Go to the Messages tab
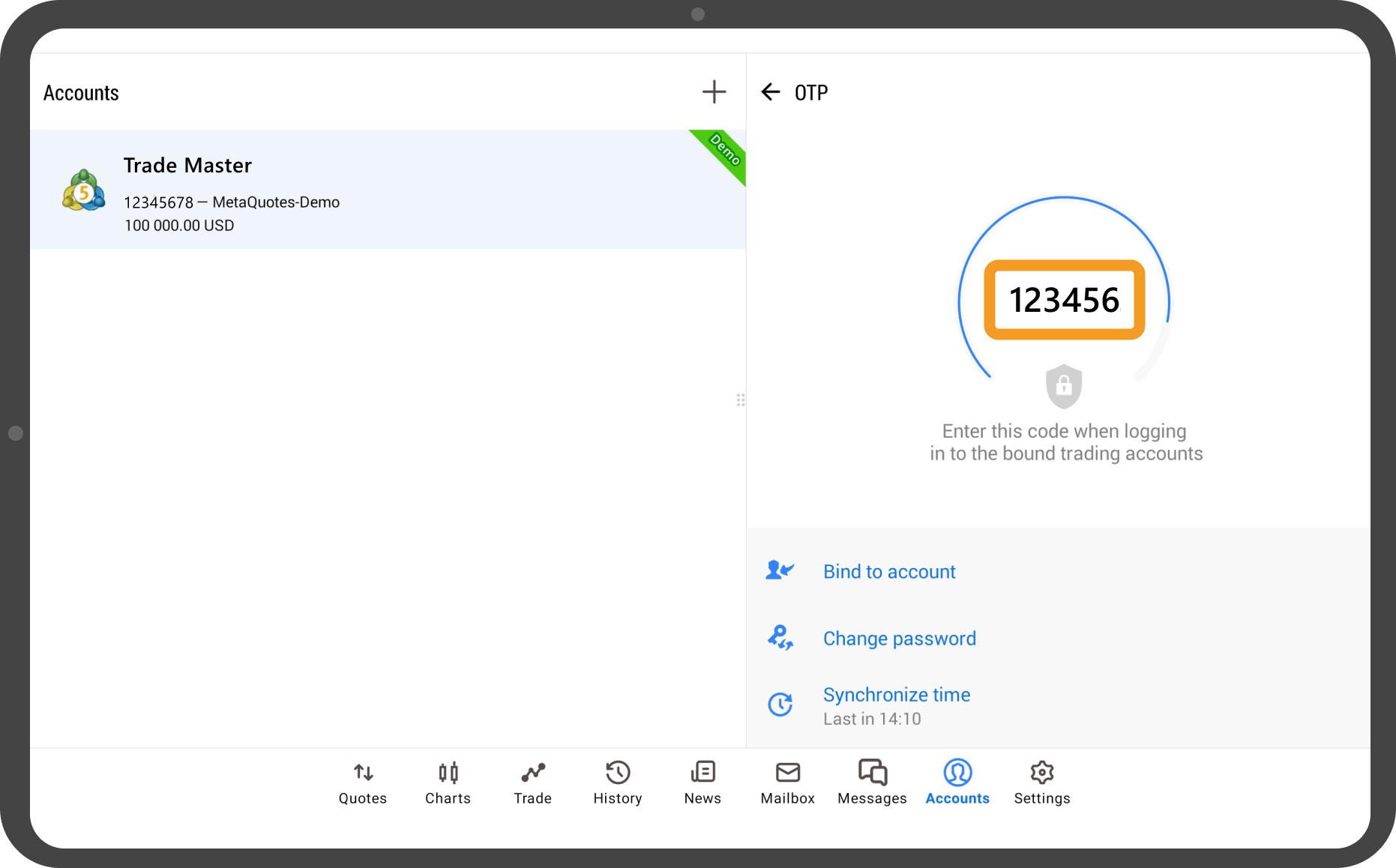Screen dimensions: 1396x868 (872, 783)
